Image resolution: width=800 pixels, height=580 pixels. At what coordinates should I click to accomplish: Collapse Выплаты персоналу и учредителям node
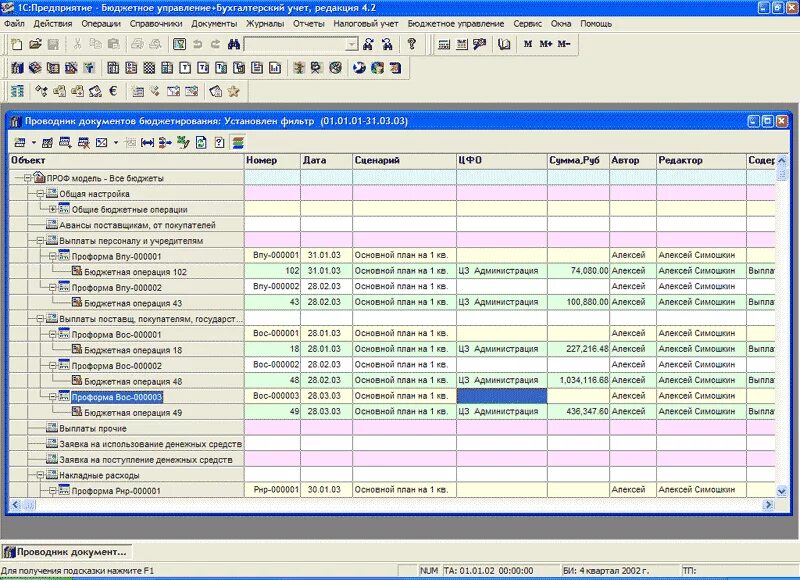click(40, 241)
